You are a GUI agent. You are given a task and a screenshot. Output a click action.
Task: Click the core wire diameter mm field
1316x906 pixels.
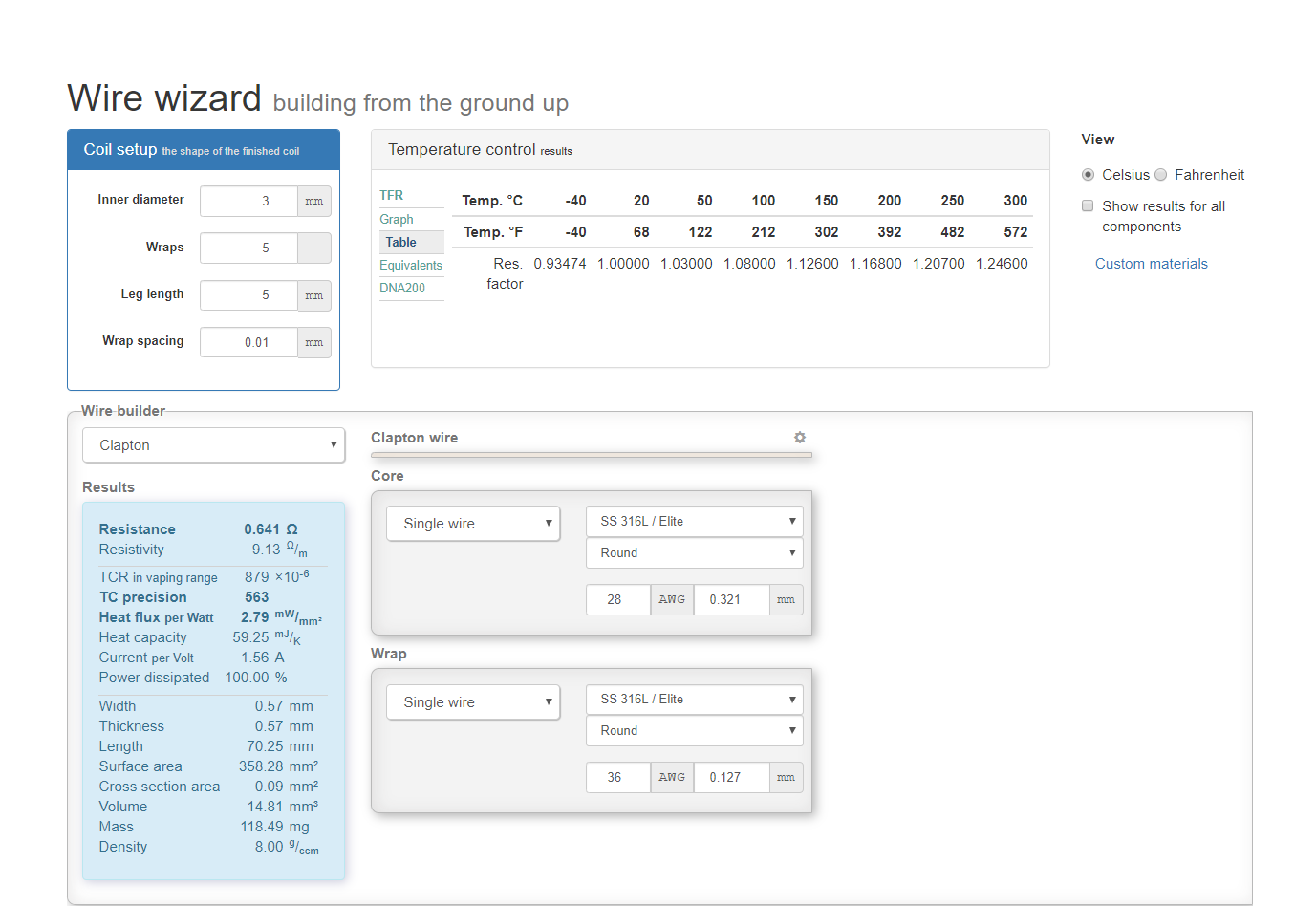[731, 599]
